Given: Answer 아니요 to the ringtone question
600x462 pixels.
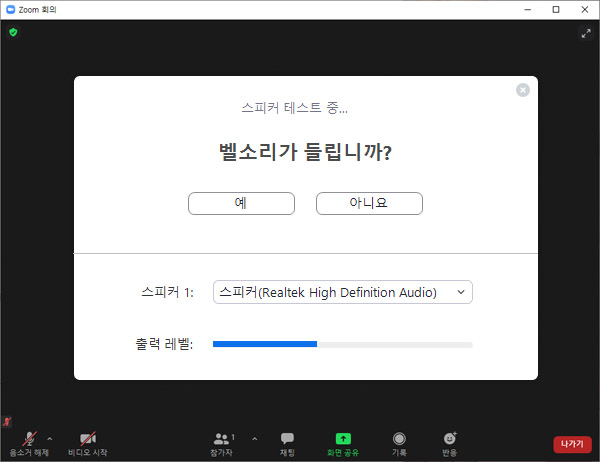Looking at the screenshot, I should tap(369, 203).
